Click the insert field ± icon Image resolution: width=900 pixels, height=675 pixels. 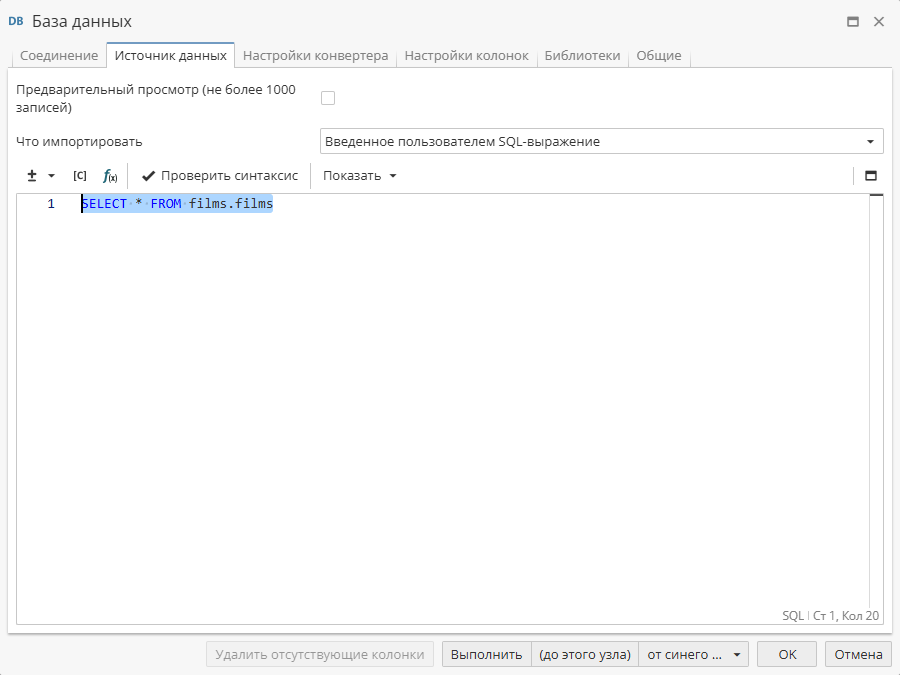coord(30,175)
